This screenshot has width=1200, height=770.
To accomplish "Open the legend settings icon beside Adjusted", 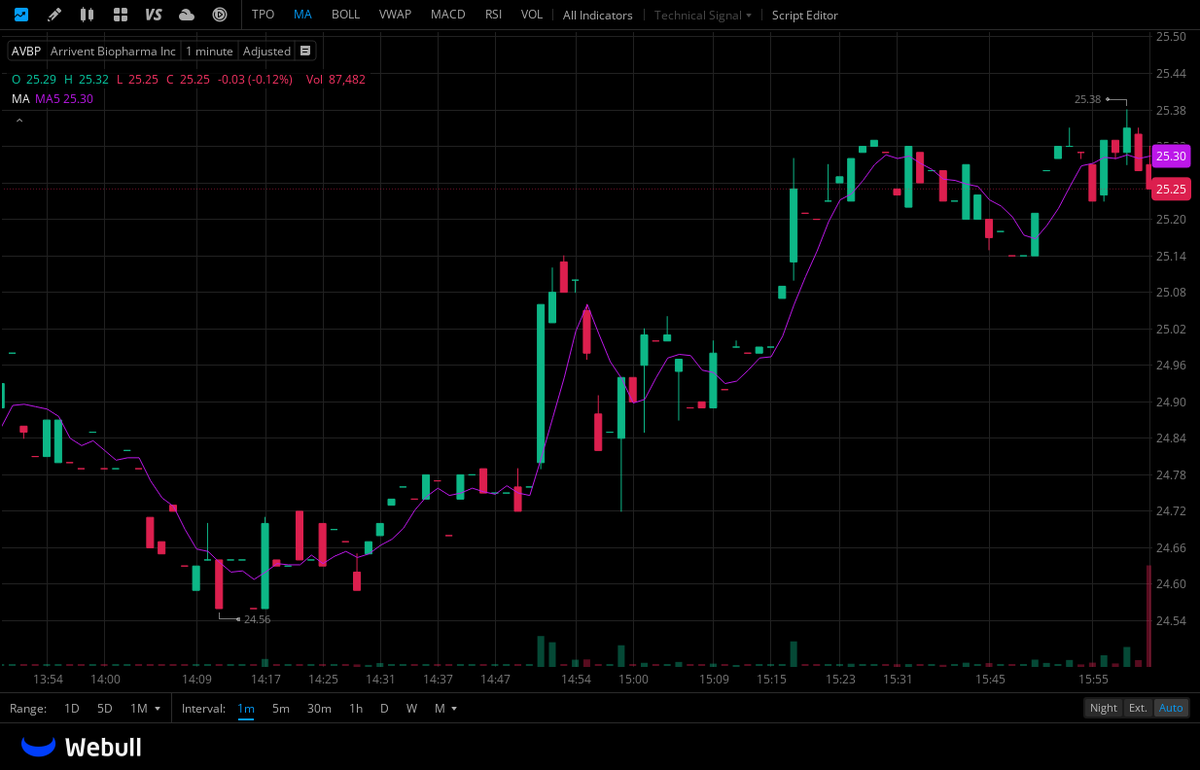I will click(x=305, y=51).
